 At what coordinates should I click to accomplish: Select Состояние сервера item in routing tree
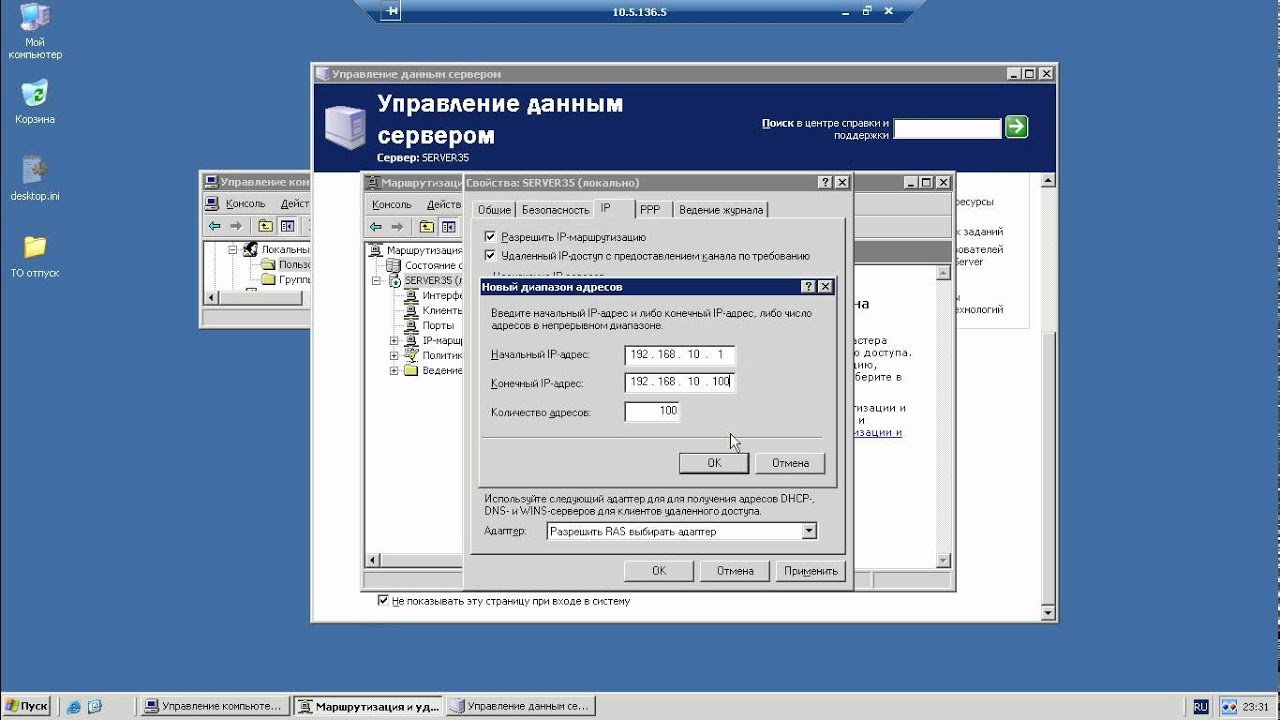424,265
